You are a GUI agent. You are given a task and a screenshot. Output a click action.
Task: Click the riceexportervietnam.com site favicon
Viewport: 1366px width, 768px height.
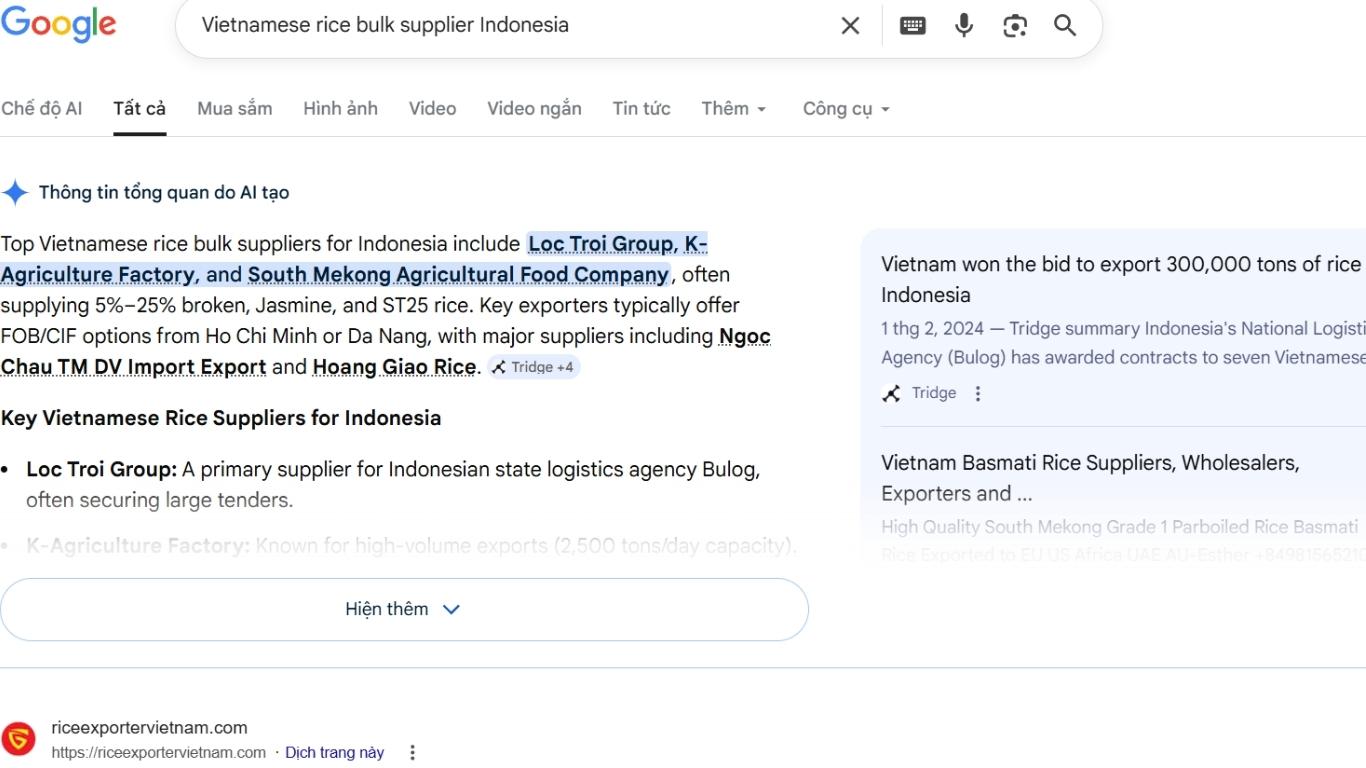[x=18, y=740]
